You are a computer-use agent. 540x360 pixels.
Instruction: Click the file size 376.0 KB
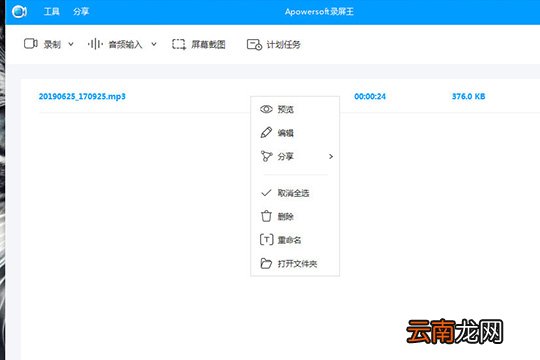(x=468, y=96)
